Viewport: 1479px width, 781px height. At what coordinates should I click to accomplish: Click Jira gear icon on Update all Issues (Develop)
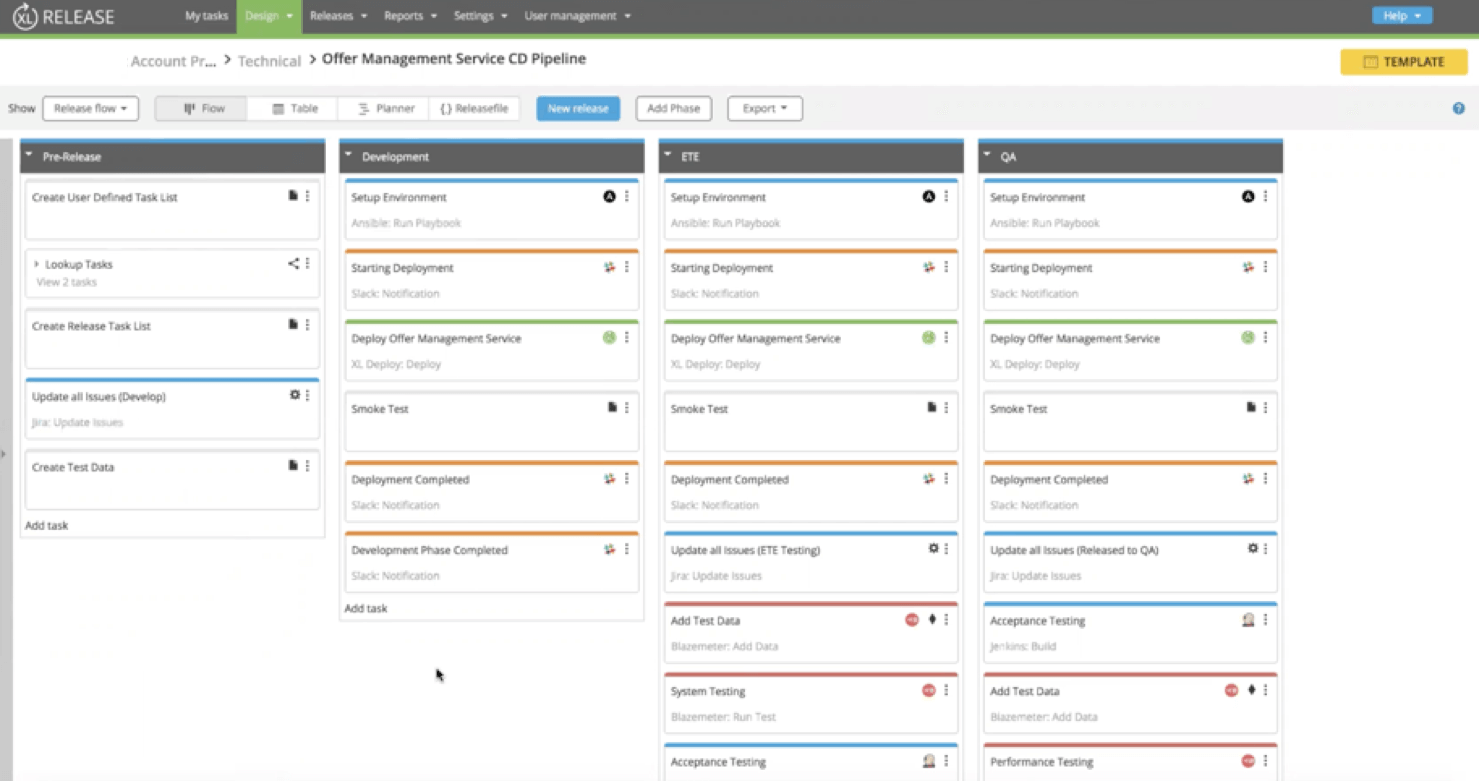[294, 396]
